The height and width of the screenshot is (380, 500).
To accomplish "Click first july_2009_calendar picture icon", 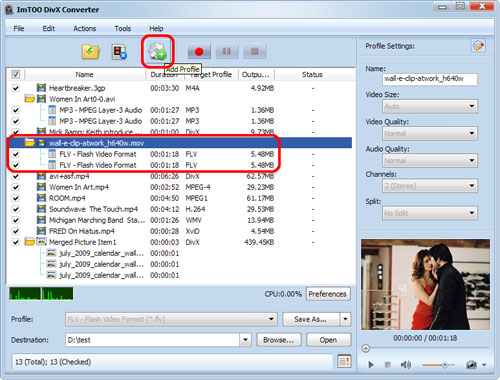I will (x=51, y=253).
